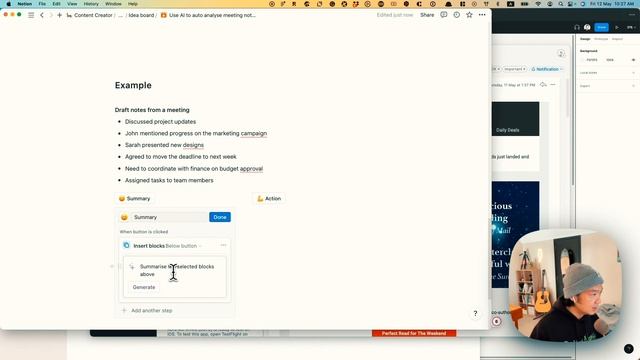Switch to the Figma Design tab

(x=585, y=39)
